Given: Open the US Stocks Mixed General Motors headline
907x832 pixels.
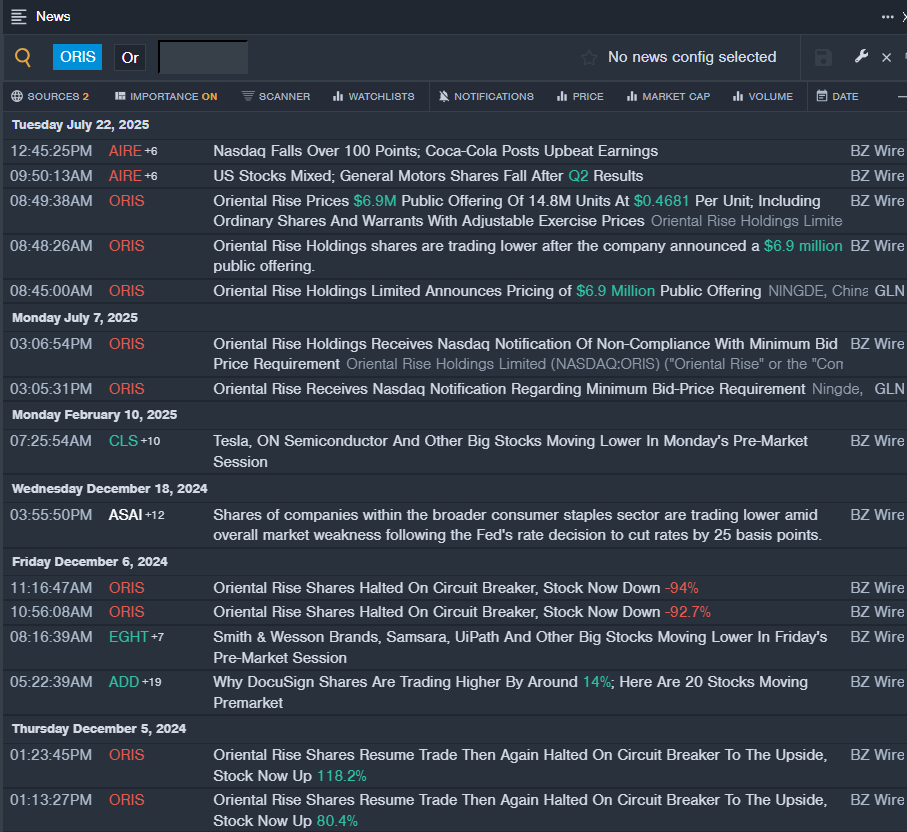Looking at the screenshot, I should (428, 176).
